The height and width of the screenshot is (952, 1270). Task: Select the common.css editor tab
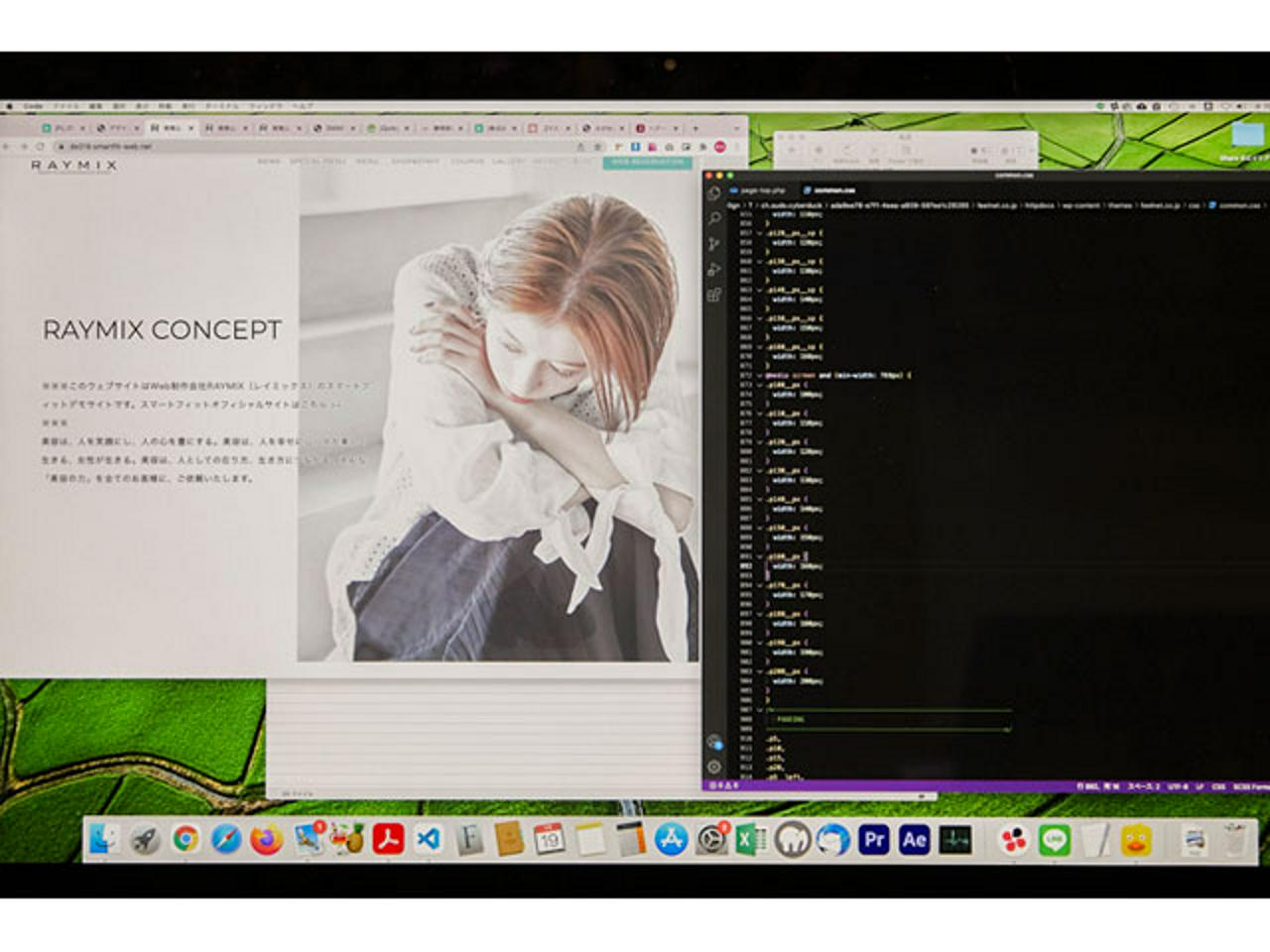click(x=833, y=189)
